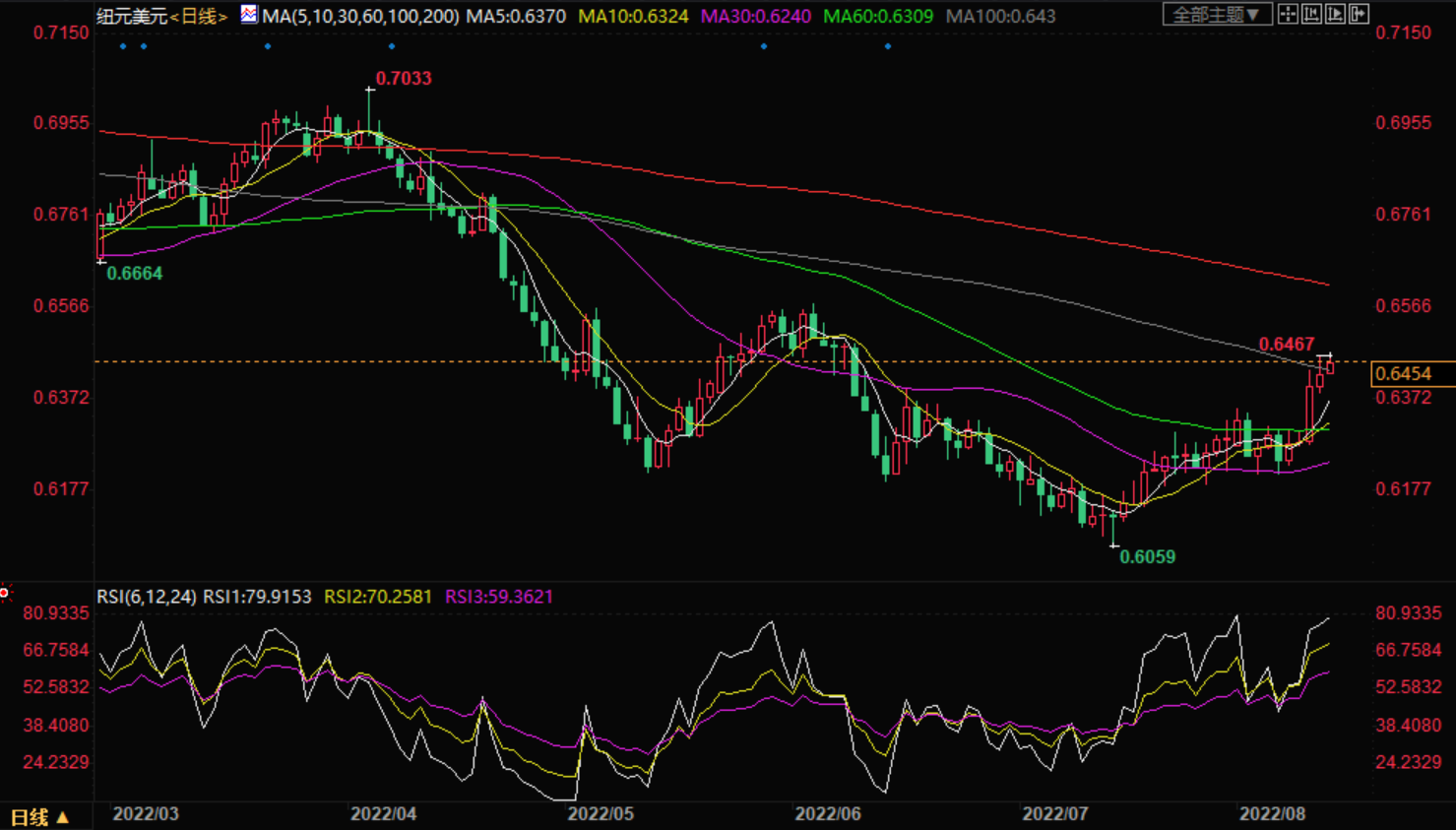
Task: Click the first blue event dot at top-left
Action: pyautogui.click(x=123, y=46)
